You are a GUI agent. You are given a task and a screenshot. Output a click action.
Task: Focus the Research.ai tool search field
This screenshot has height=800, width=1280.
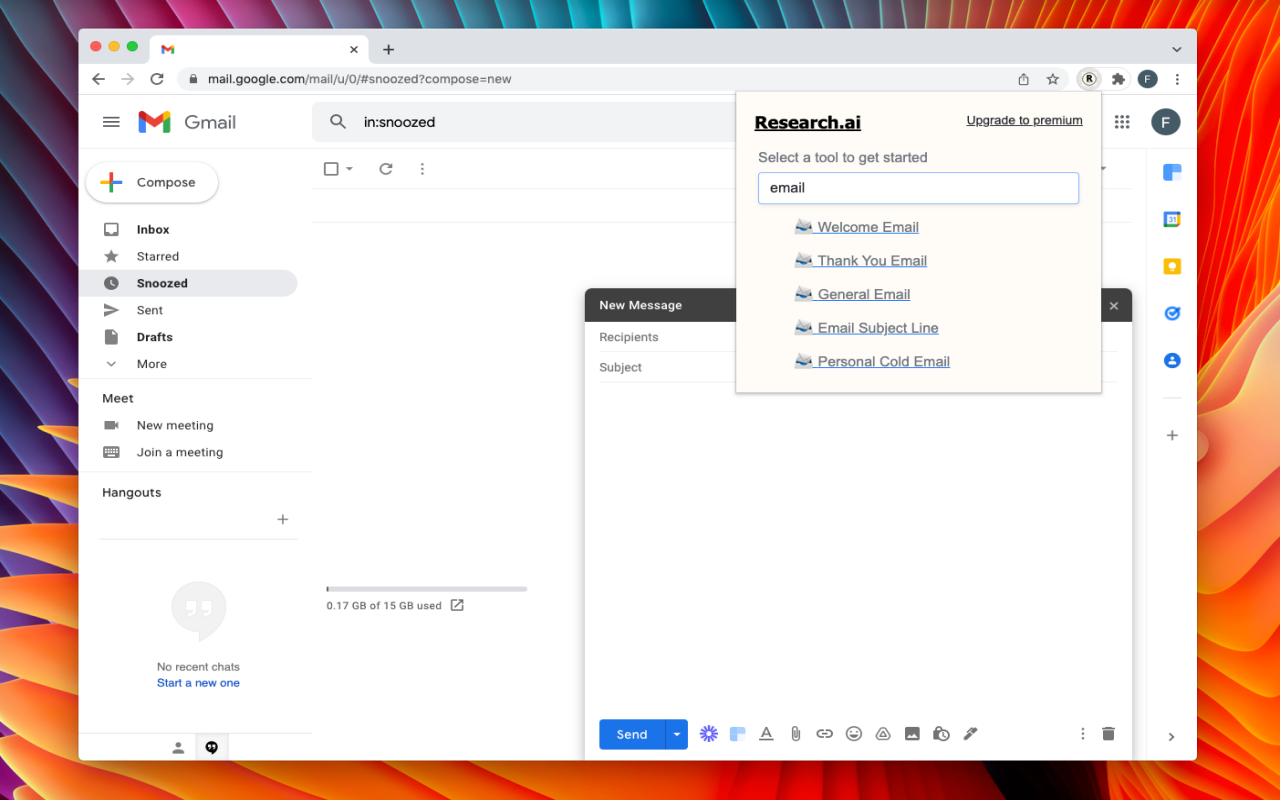(x=918, y=188)
